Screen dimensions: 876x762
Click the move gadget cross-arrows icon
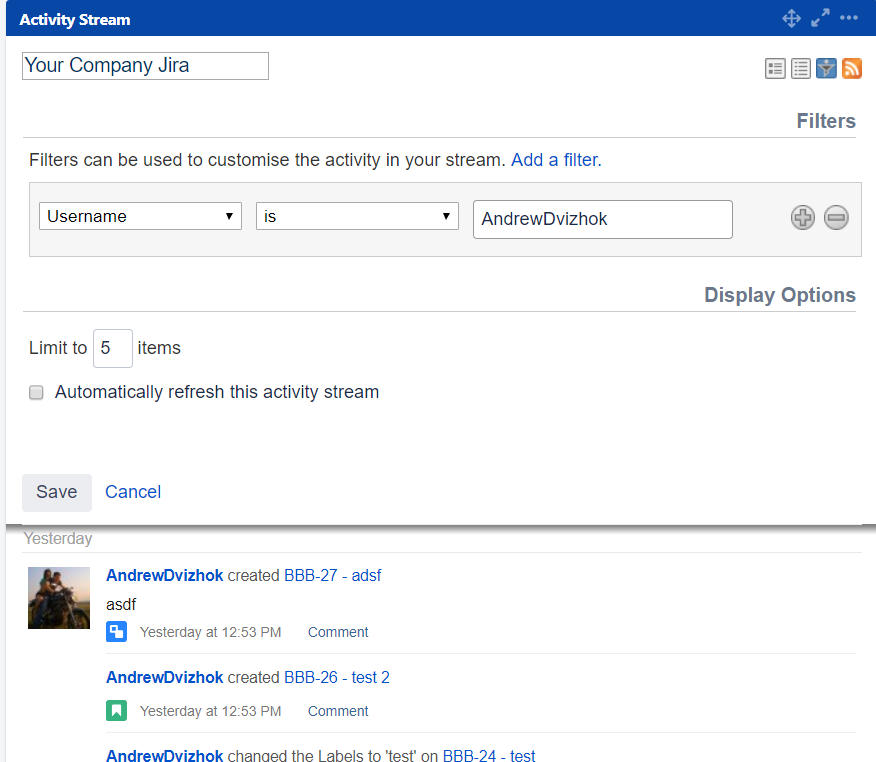pos(791,18)
